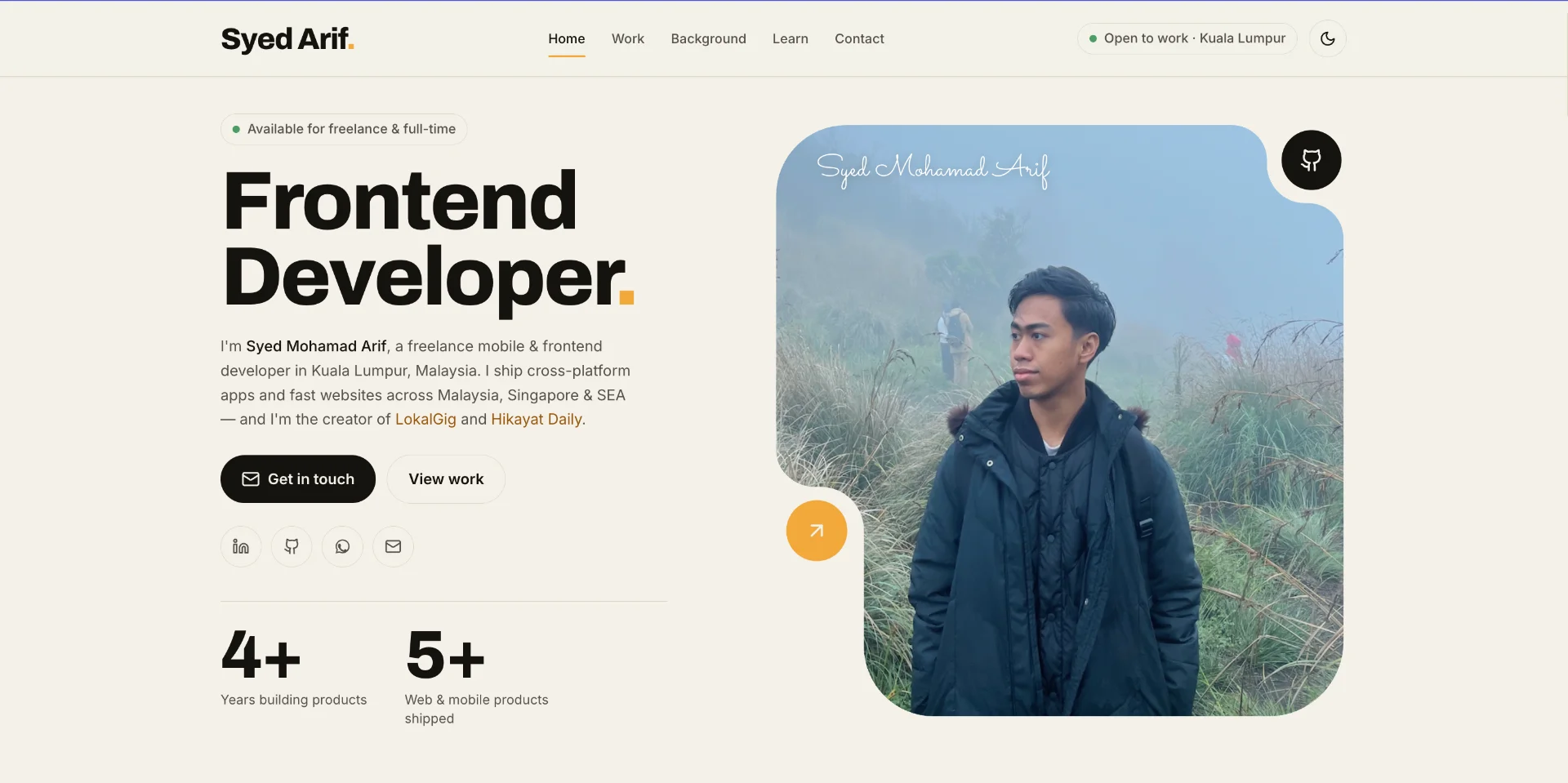Click the '4+' statistic number
This screenshot has height=783, width=1568.
(x=261, y=655)
